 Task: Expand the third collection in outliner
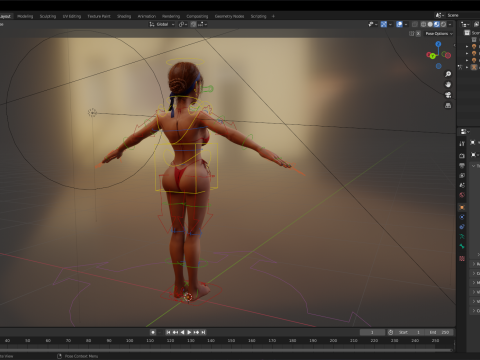pos(467,60)
